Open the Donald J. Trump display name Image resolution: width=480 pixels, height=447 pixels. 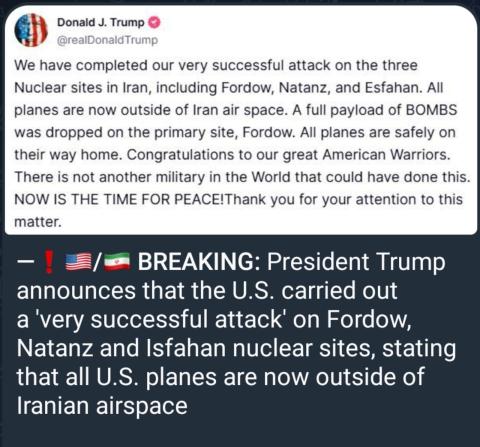pyautogui.click(x=101, y=23)
